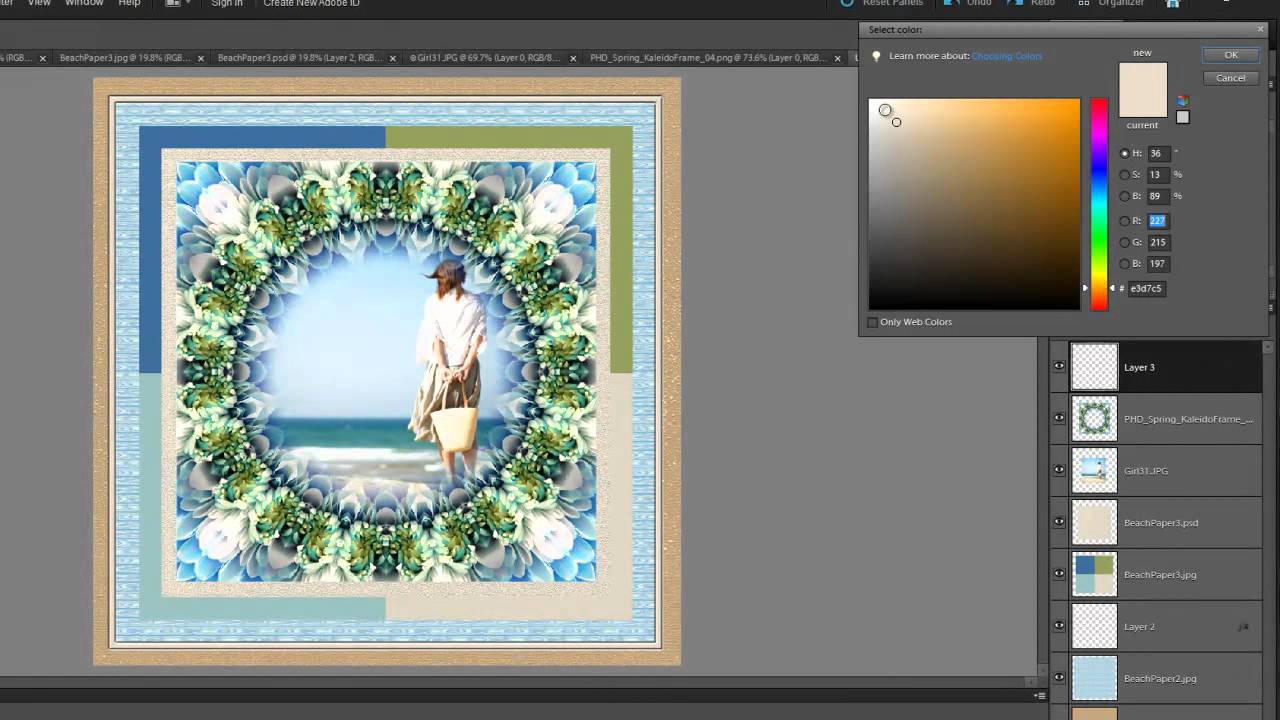
Task: Open the Help menu
Action: pyautogui.click(x=130, y=3)
